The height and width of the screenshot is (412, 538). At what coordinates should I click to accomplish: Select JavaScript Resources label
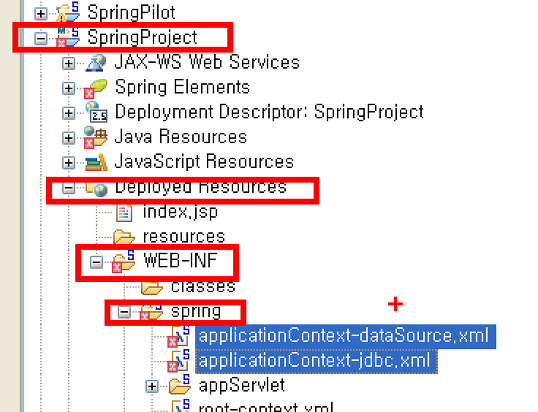pyautogui.click(x=204, y=162)
